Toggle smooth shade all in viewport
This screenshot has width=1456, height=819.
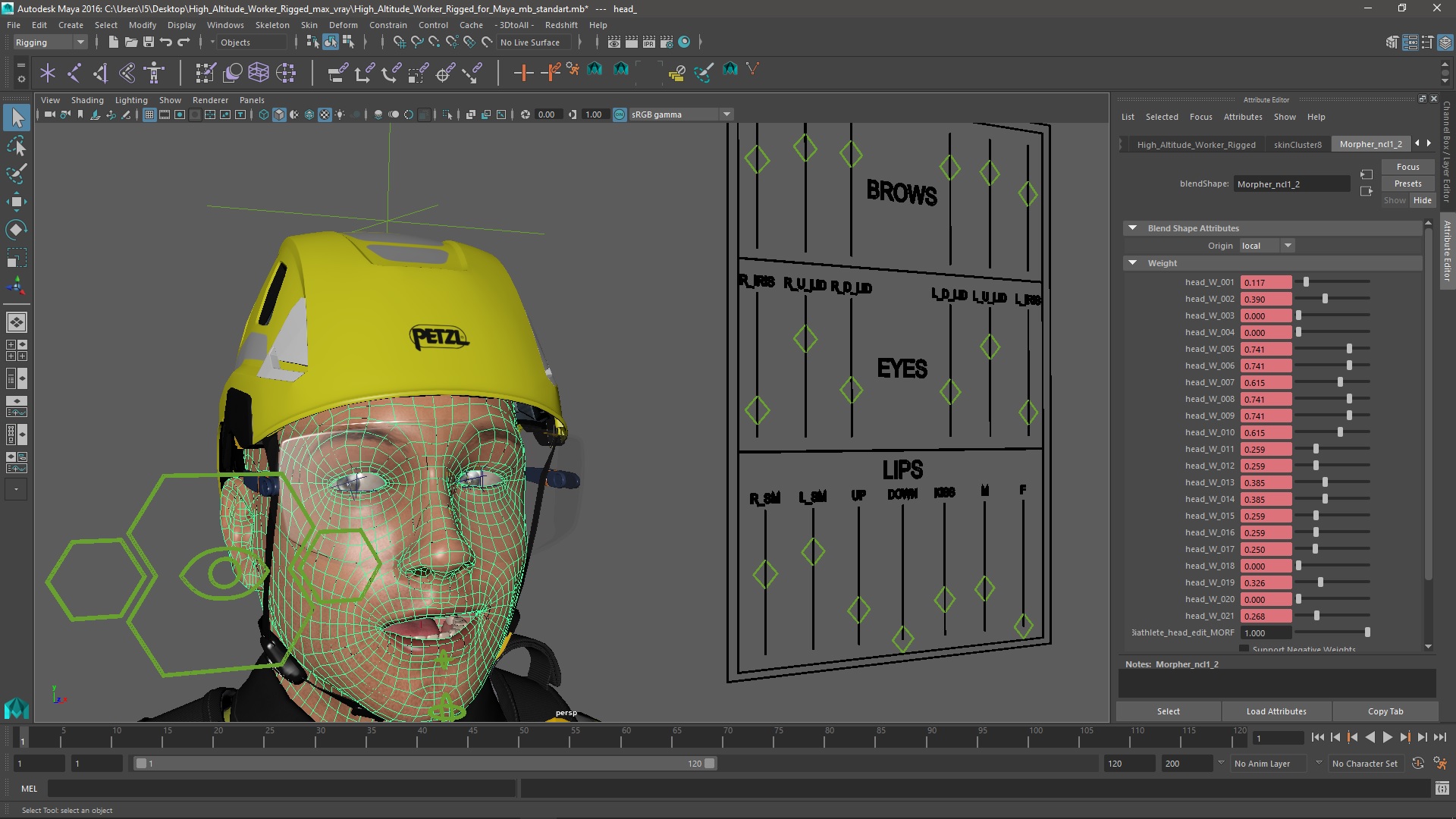click(x=279, y=115)
